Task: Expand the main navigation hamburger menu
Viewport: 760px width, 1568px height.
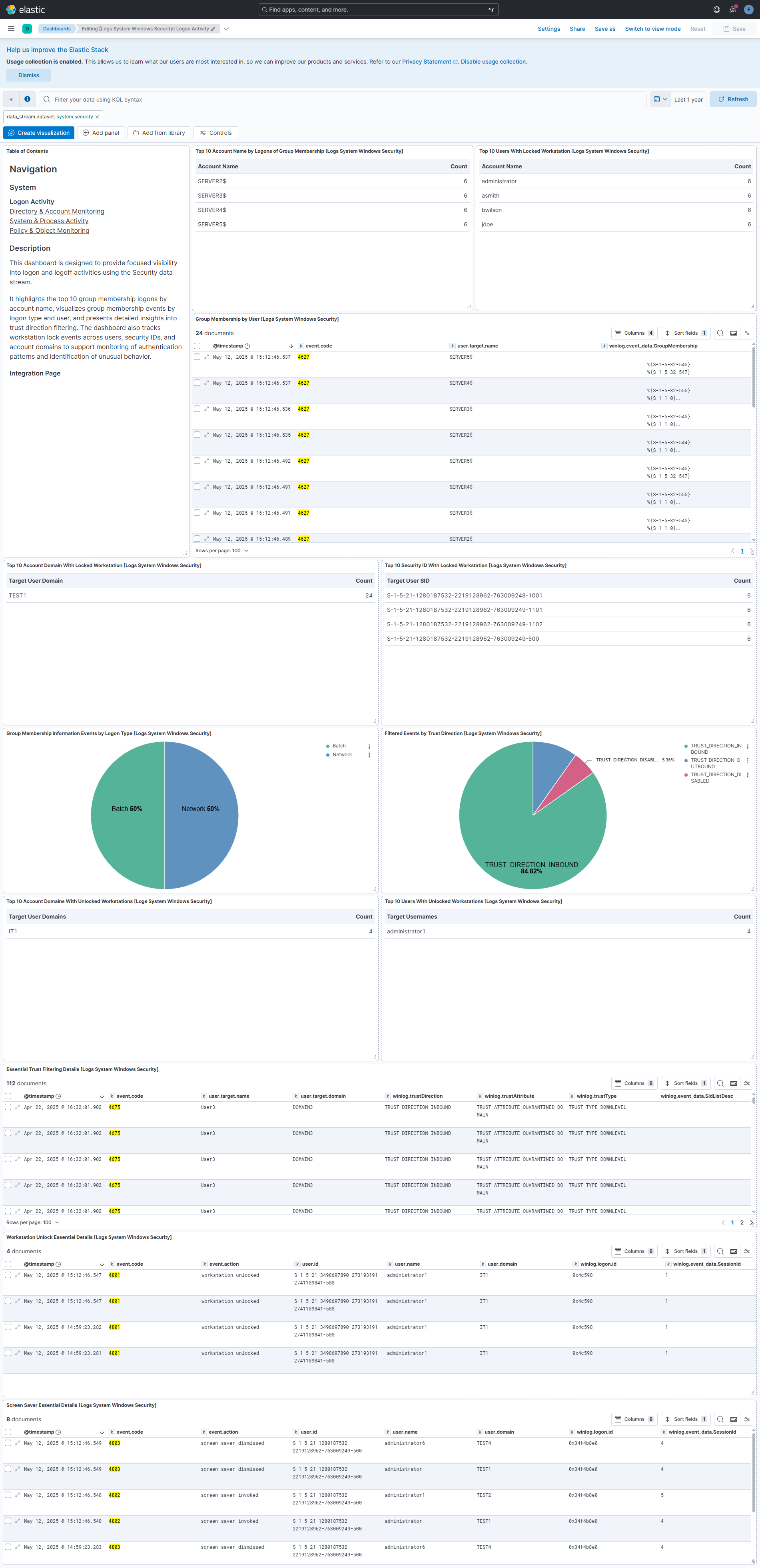Action: click(x=11, y=29)
